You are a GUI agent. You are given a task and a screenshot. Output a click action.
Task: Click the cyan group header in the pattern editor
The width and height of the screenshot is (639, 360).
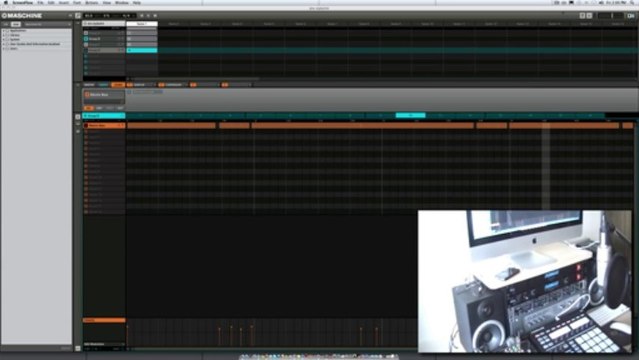click(104, 116)
